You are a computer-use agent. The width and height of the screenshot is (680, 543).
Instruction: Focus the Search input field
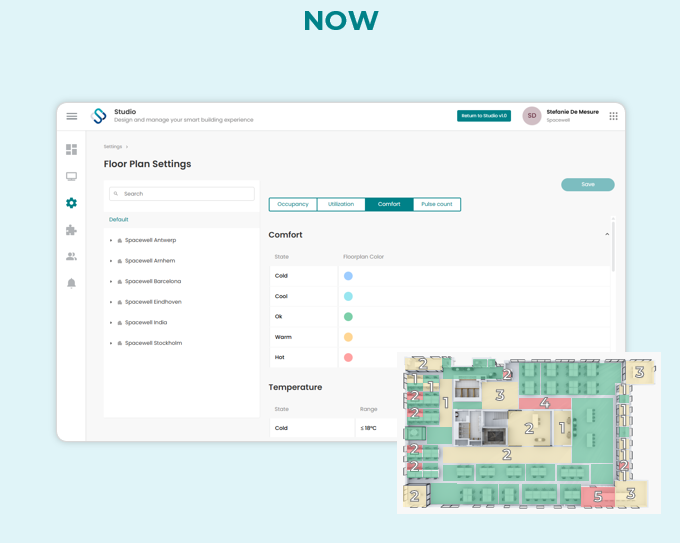182,194
